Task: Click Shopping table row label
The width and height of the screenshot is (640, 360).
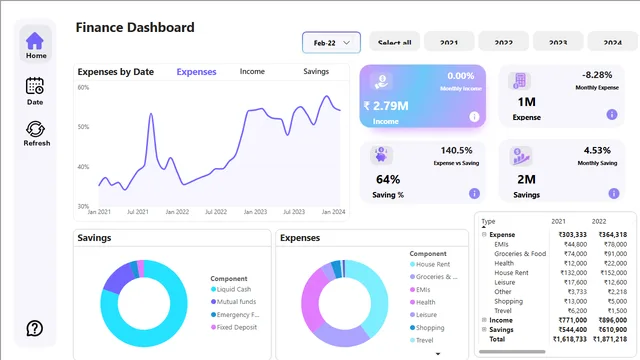Action: point(508,301)
